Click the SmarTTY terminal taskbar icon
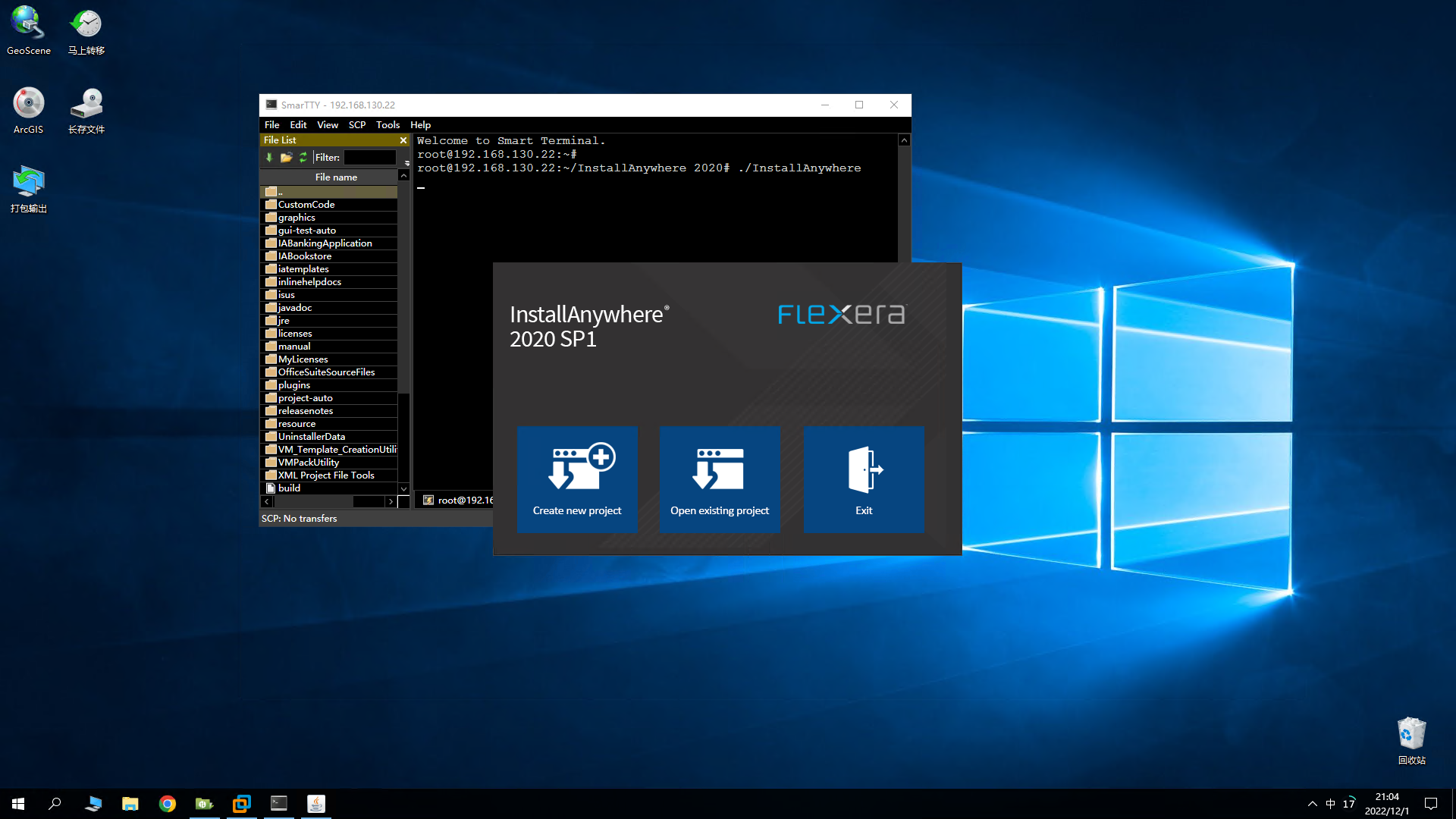Viewport: 1456px width, 819px height. point(279,804)
